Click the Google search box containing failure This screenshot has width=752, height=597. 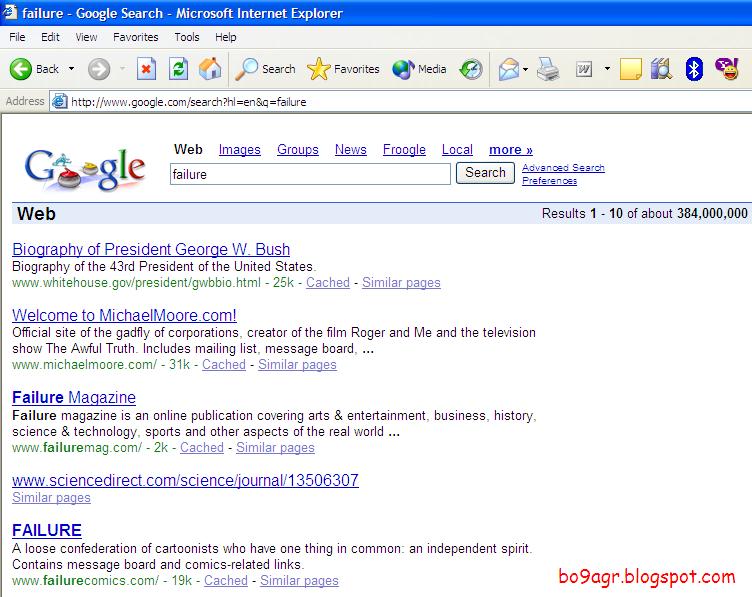point(310,174)
